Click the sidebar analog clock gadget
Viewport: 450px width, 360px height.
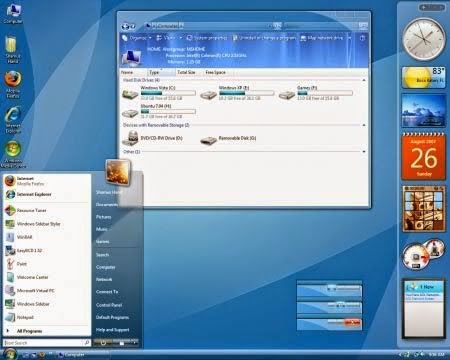tap(423, 39)
